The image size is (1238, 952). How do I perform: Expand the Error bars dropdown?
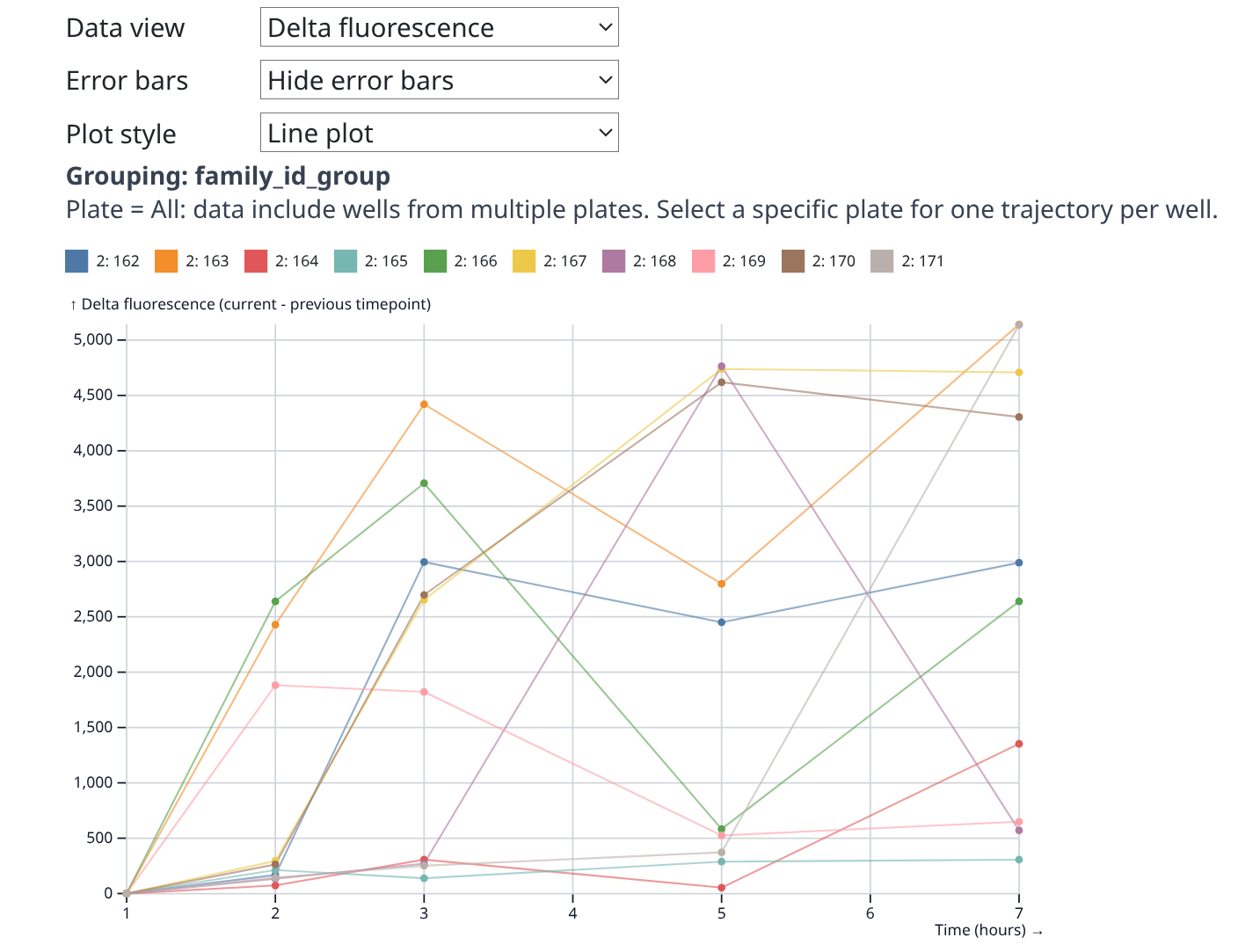pos(439,80)
